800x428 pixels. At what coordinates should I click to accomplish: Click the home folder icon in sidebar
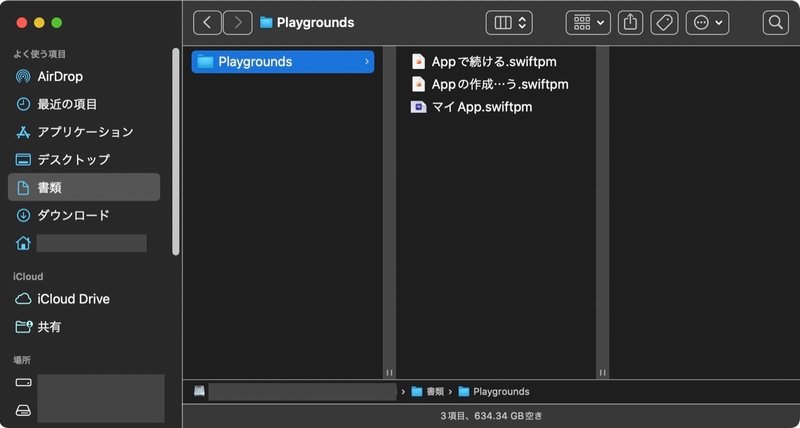tap(23, 243)
